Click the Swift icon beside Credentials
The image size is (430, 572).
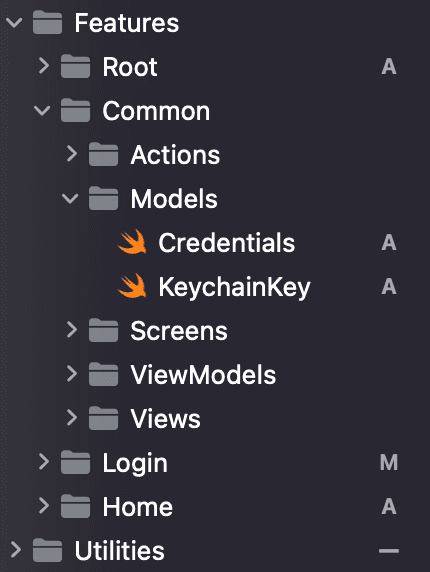click(x=132, y=242)
